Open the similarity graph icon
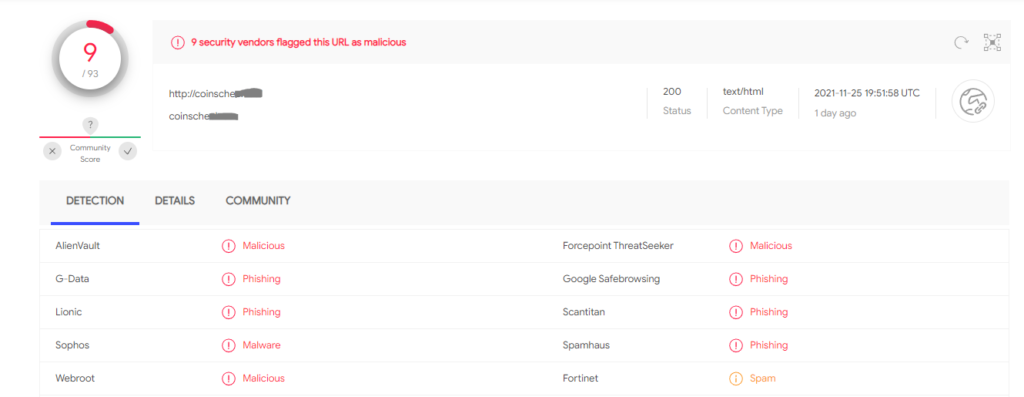Screen dimensions: 1024x397 point(992,42)
